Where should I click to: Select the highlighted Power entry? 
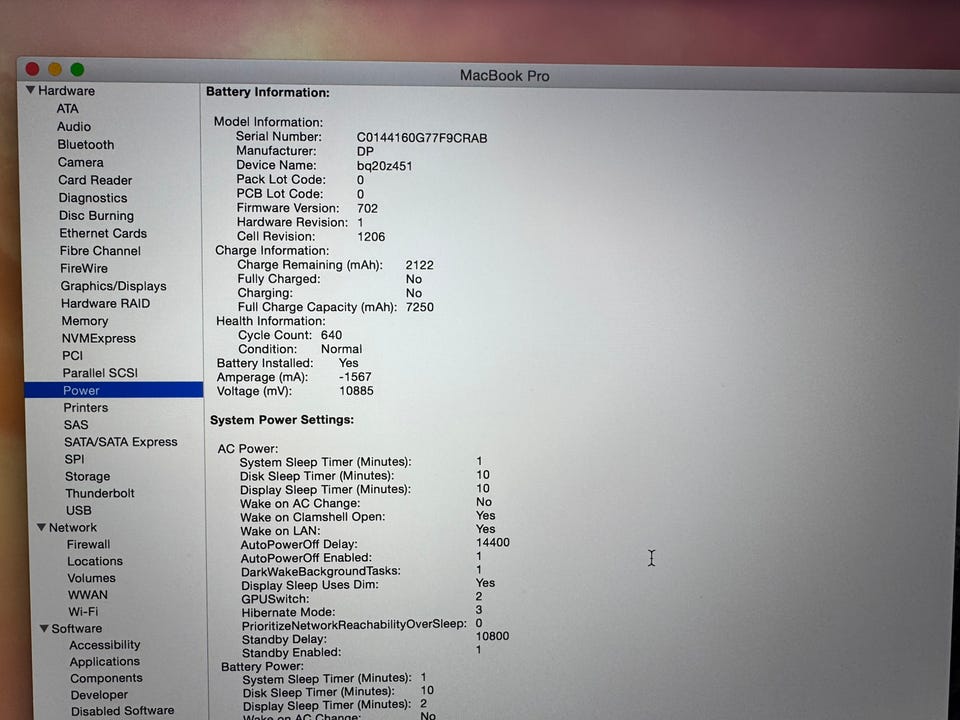coord(114,390)
